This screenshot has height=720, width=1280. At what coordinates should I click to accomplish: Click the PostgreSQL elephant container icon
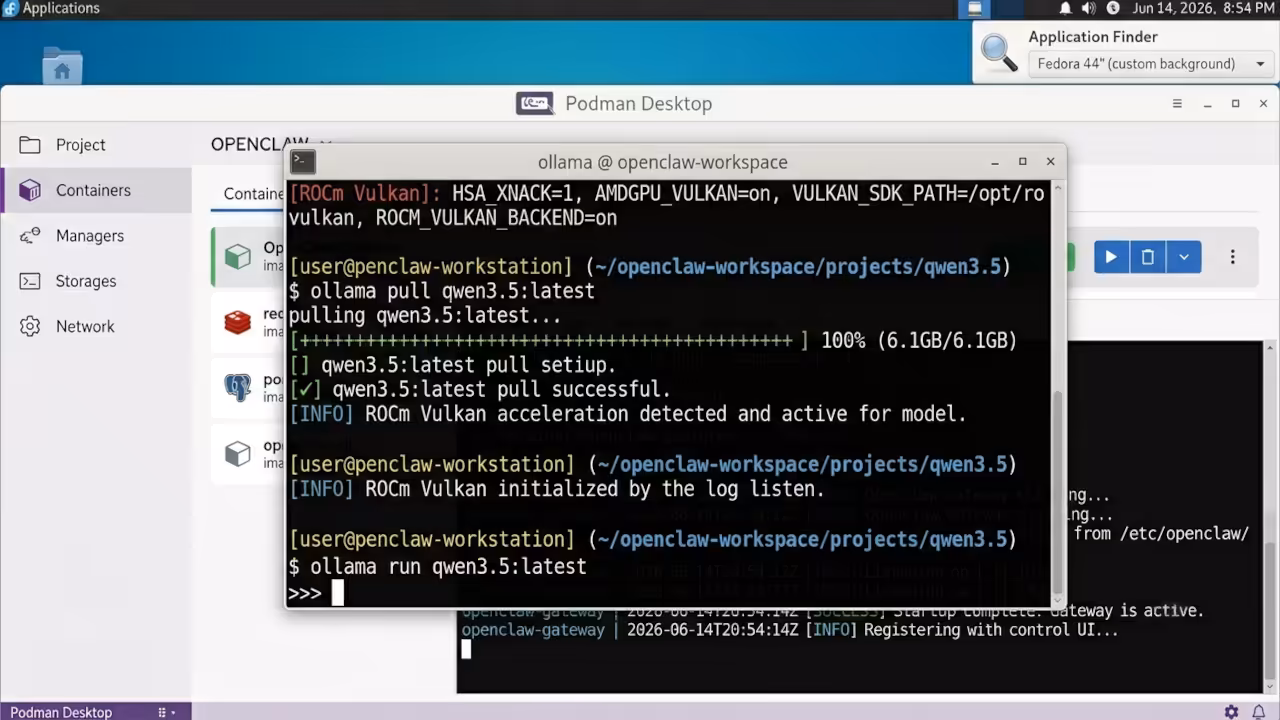click(x=238, y=387)
